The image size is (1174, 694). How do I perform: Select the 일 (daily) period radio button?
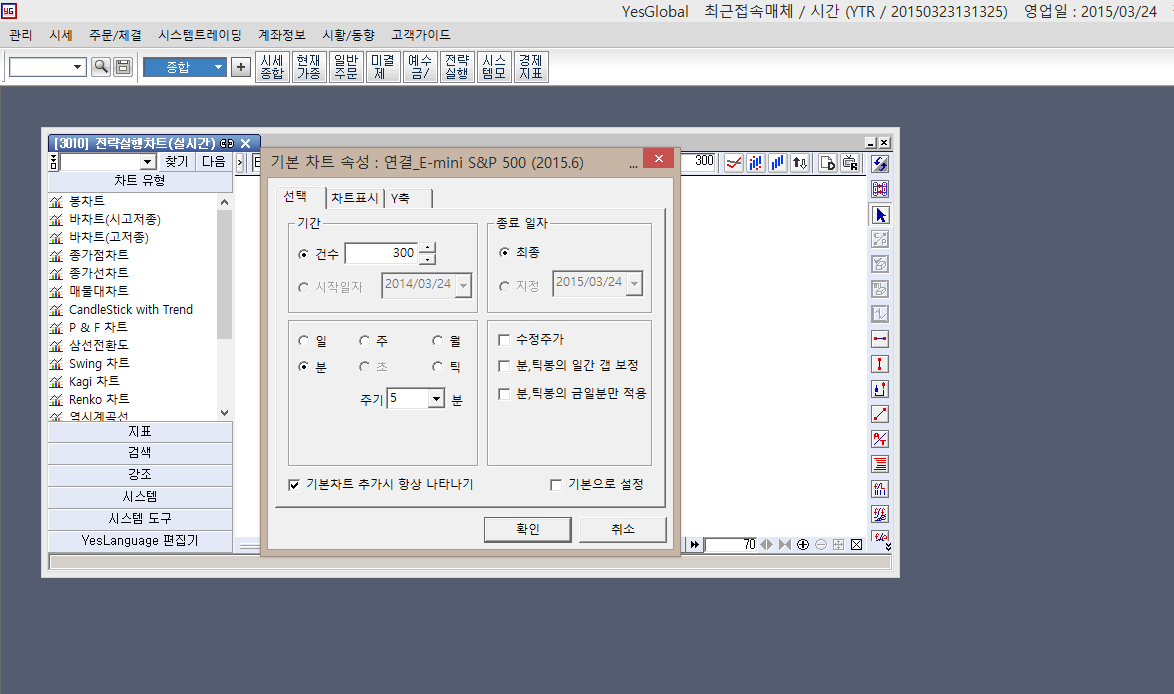(x=303, y=341)
